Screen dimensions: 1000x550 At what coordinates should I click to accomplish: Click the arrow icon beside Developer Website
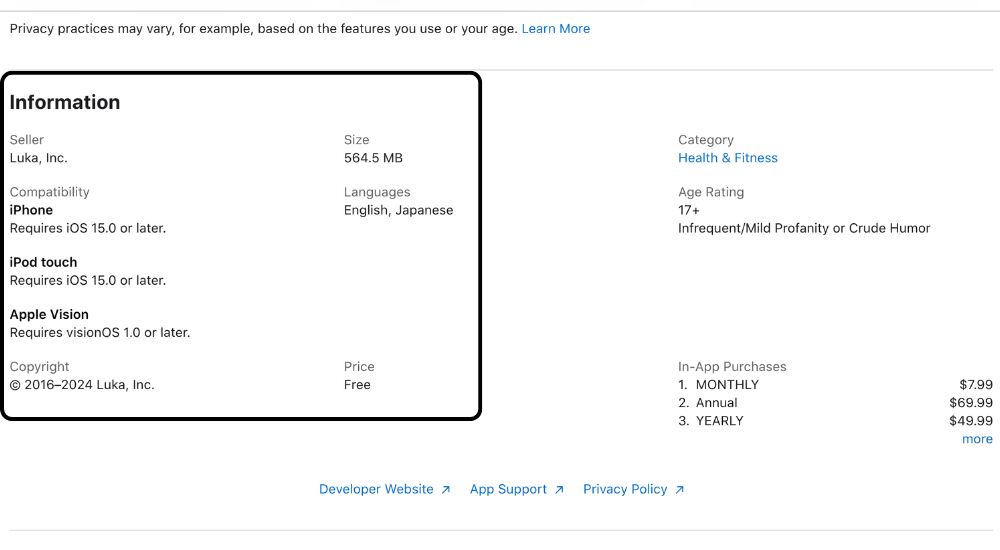(x=446, y=490)
